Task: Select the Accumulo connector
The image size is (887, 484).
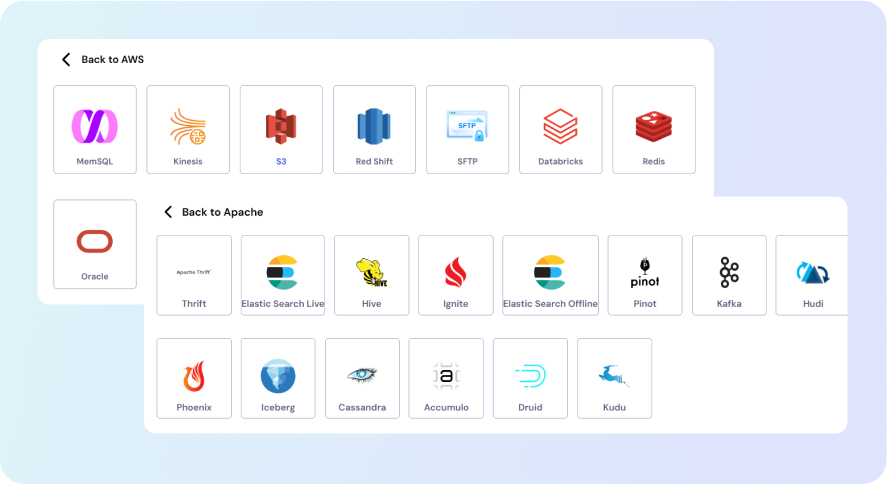Action: [446, 378]
